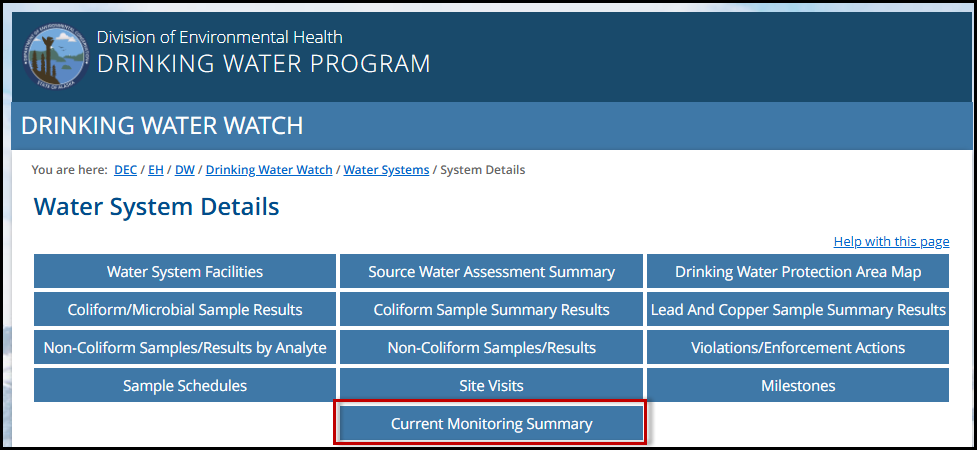977x450 pixels.
Task: Go to DW breadcrumb link
Action: click(x=185, y=170)
